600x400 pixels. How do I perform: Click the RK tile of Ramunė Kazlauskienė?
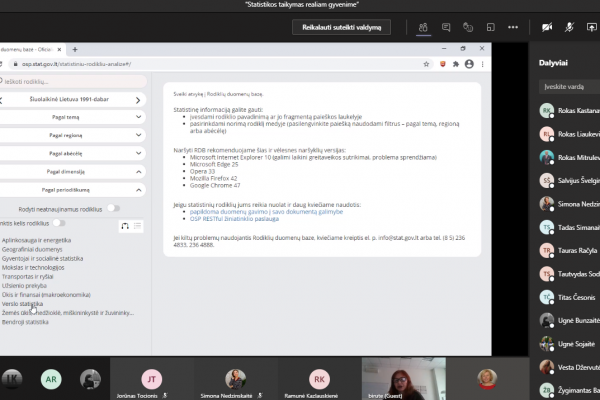click(x=319, y=379)
